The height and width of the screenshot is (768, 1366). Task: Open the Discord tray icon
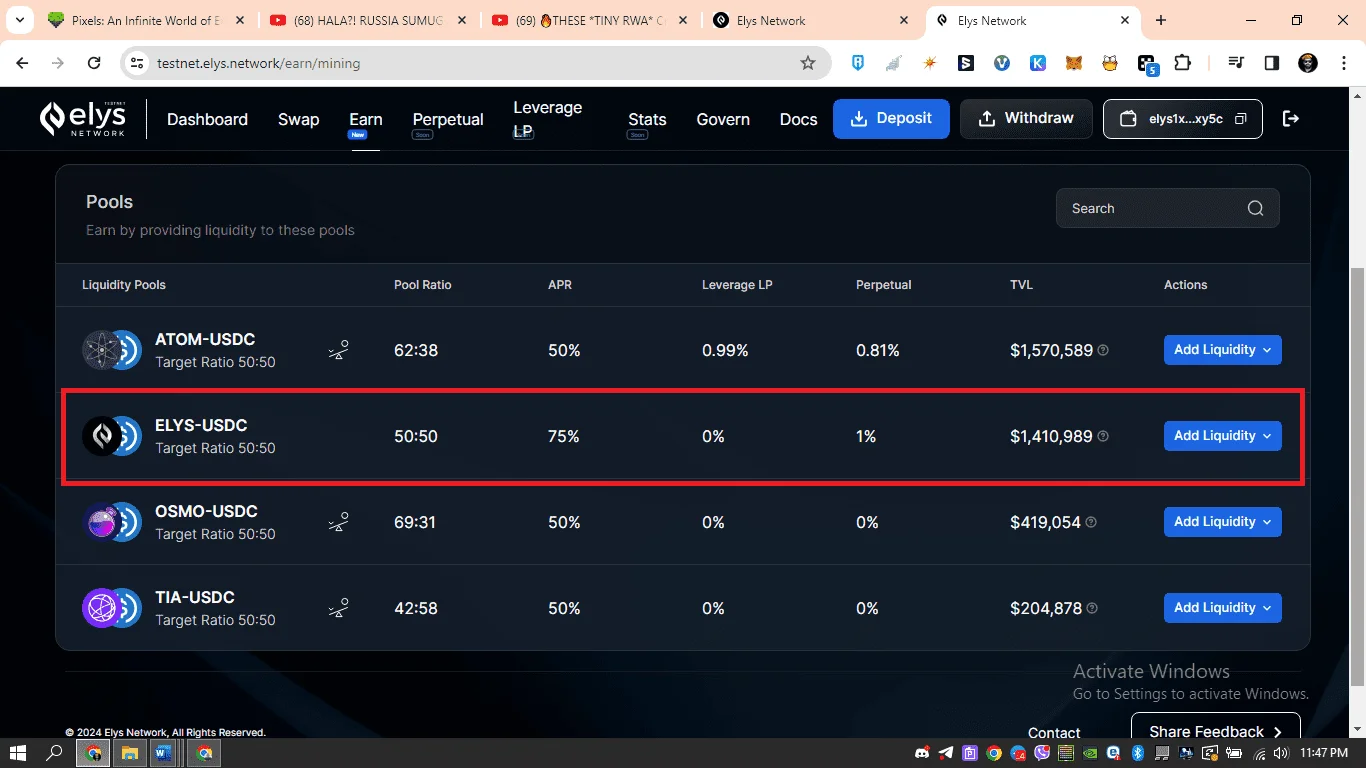[922, 753]
